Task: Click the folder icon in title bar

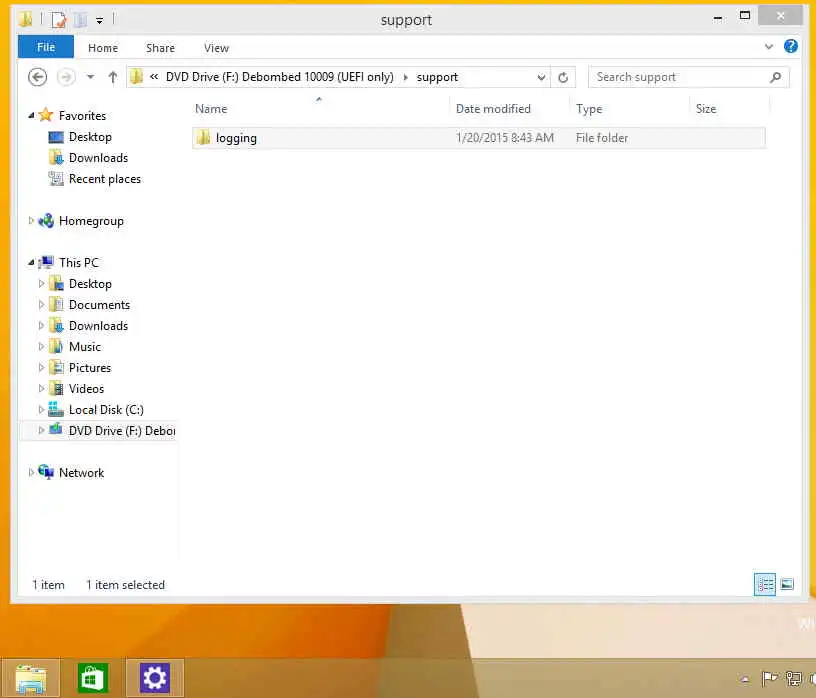Action: click(25, 19)
